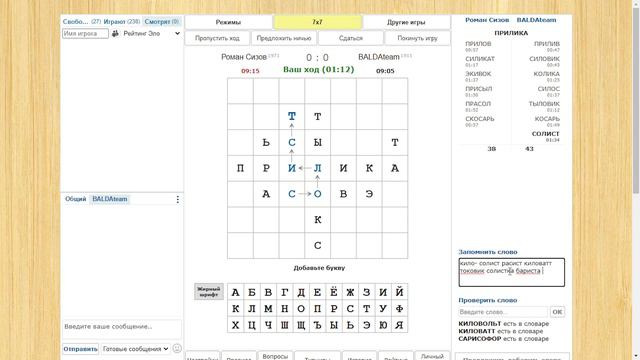Click the Запомнить слово heading
Image resolution: width=640 pixels, height=360 pixels.
tap(488, 252)
